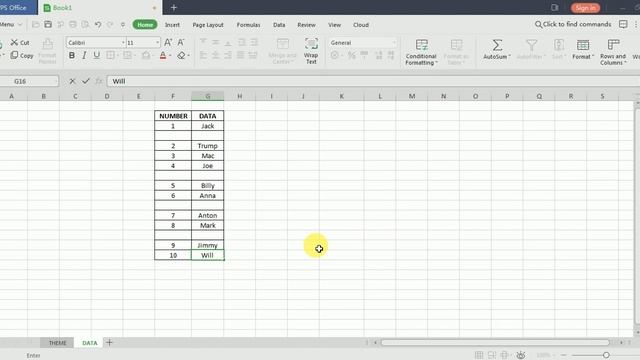The height and width of the screenshot is (360, 640).
Task: Open the View tab
Action: [x=334, y=24]
